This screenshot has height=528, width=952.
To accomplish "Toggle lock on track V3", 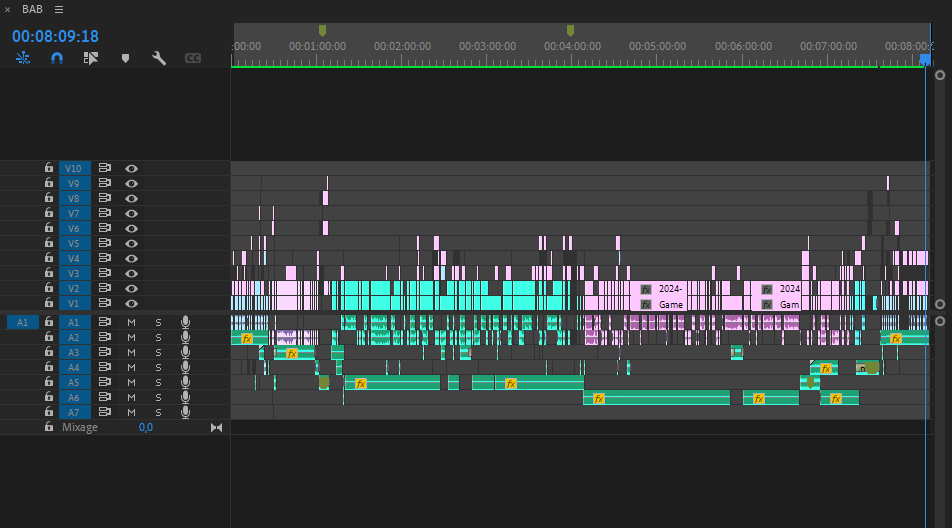I will [x=49, y=273].
